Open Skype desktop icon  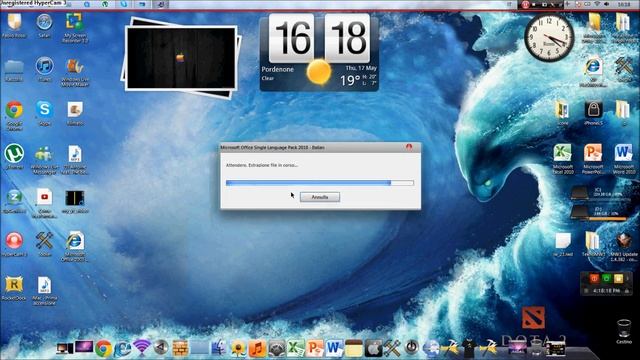[44, 113]
